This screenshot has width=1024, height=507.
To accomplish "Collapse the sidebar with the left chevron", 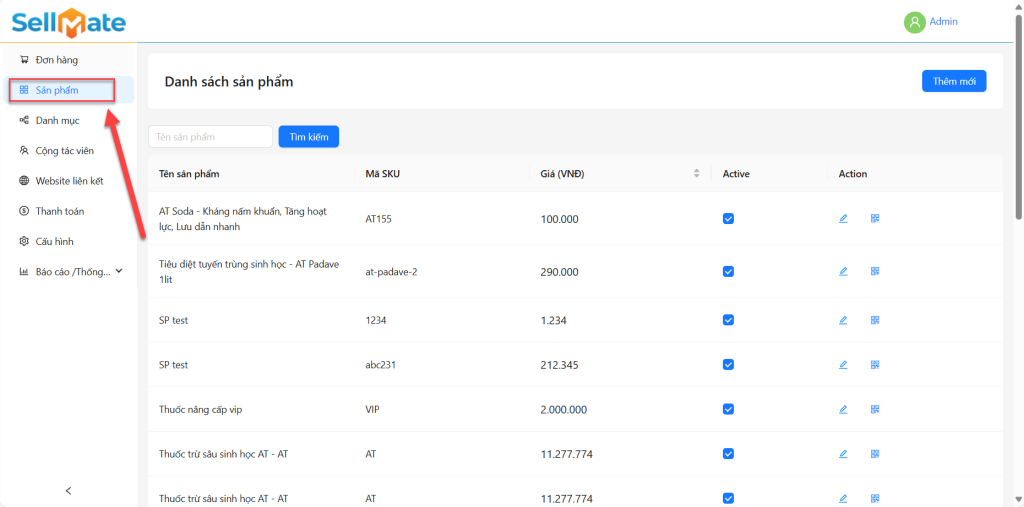I will [68, 490].
